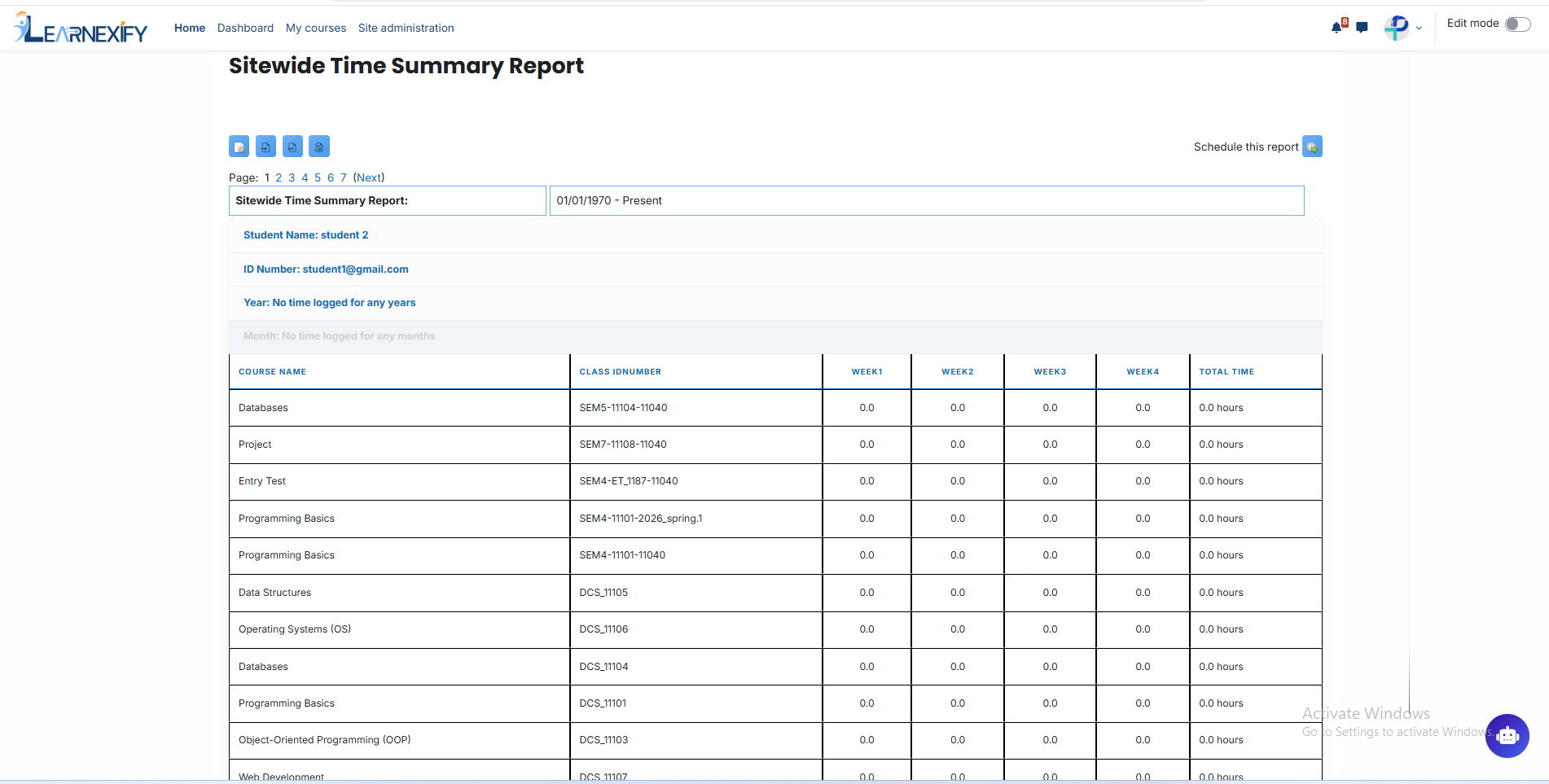Go to page 2 of the report

point(279,177)
